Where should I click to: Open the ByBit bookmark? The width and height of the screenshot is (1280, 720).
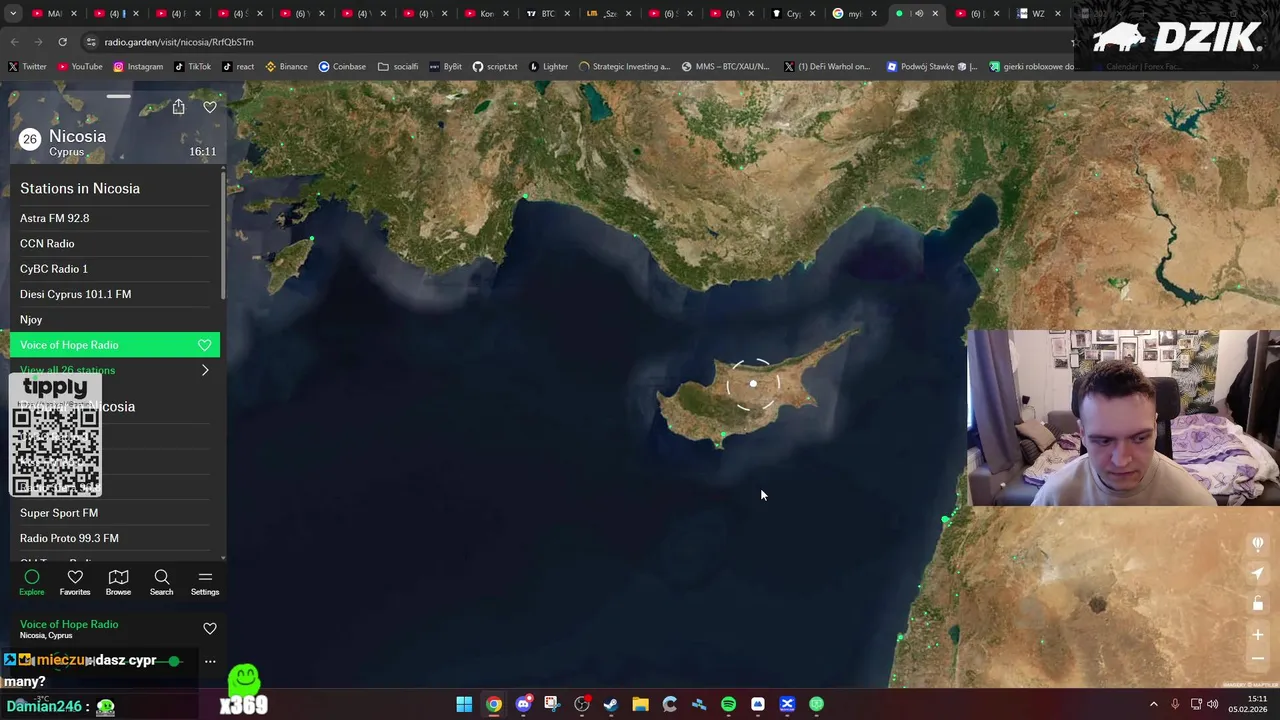pyautogui.click(x=445, y=67)
